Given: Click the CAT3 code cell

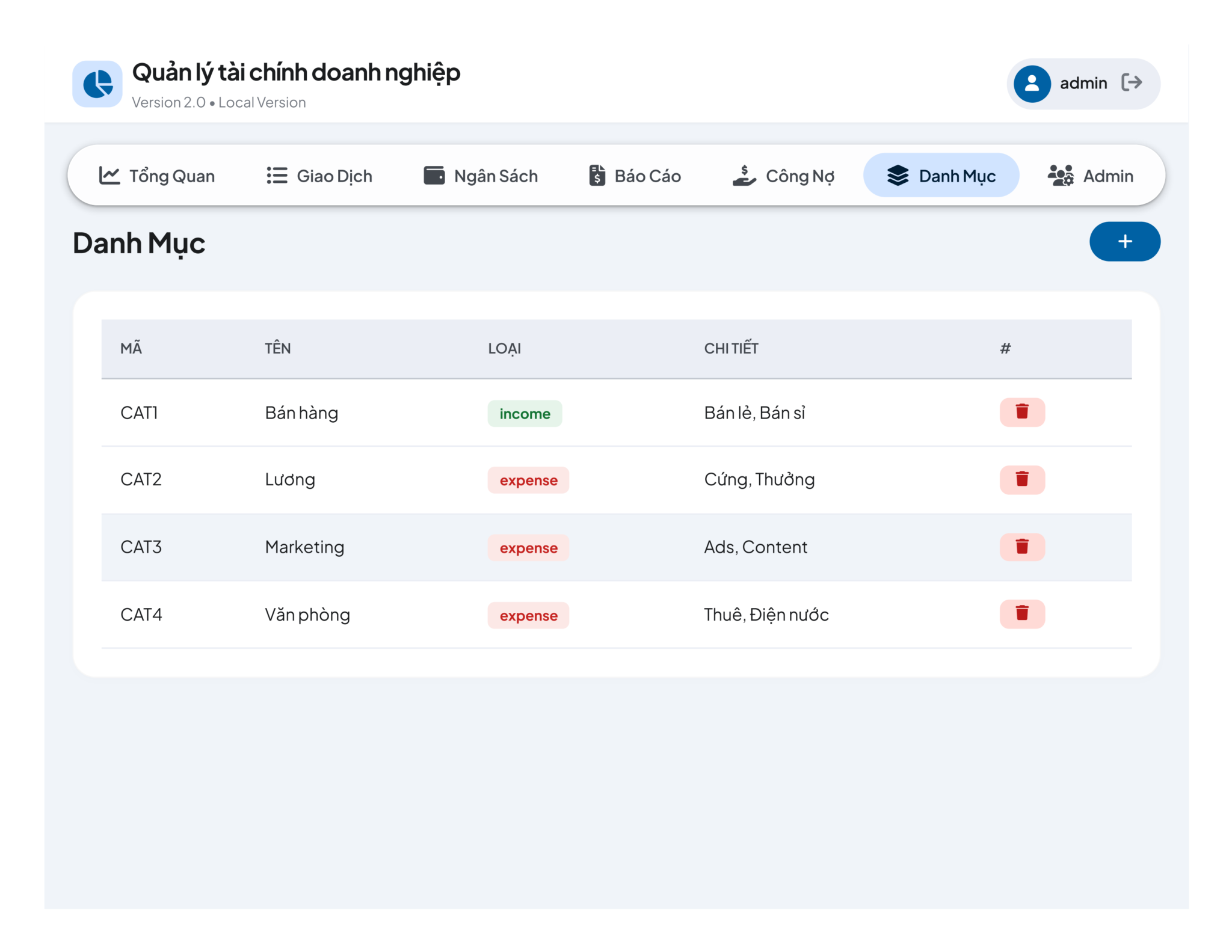Looking at the screenshot, I should [141, 547].
